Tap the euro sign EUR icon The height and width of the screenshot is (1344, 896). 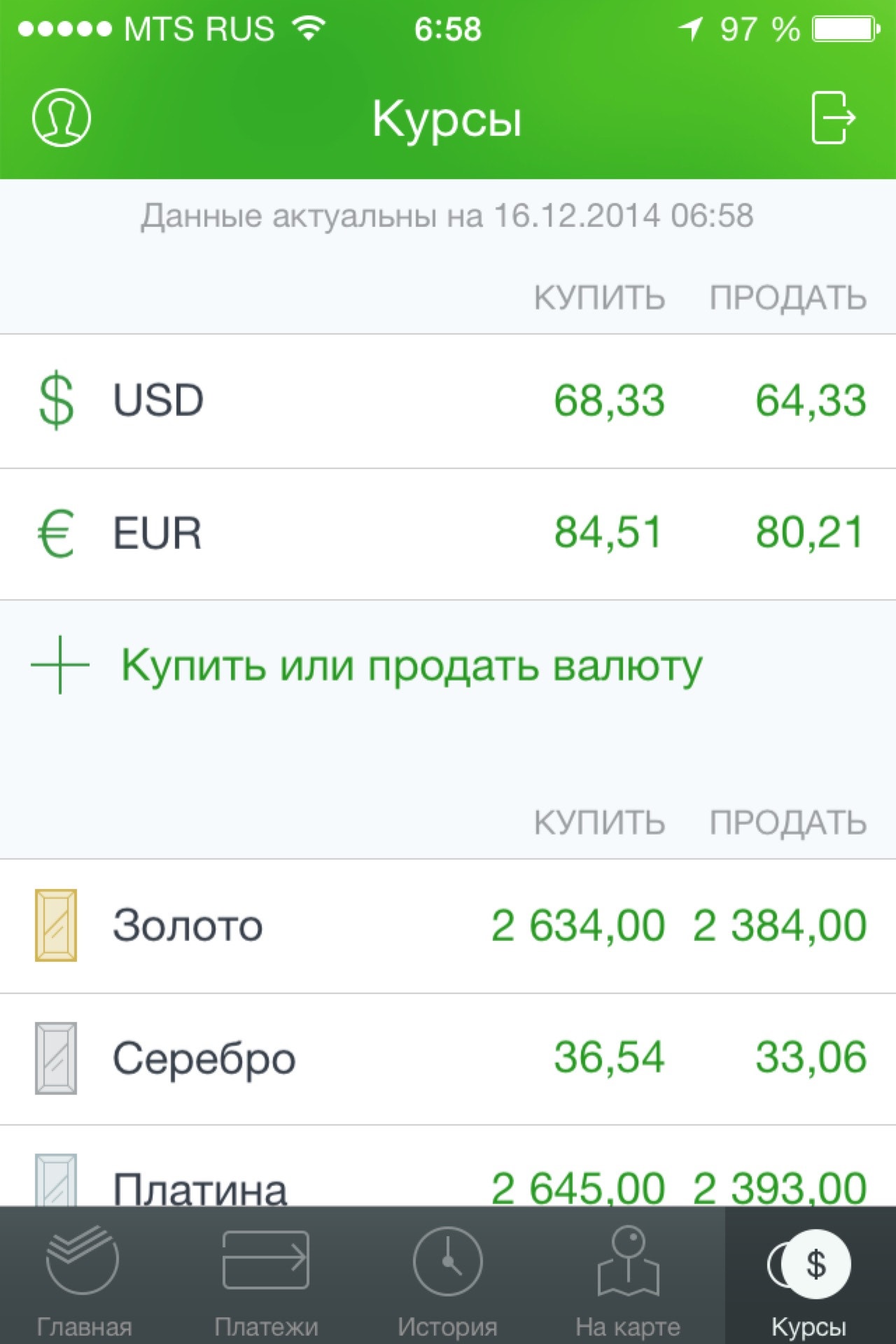[x=56, y=533]
